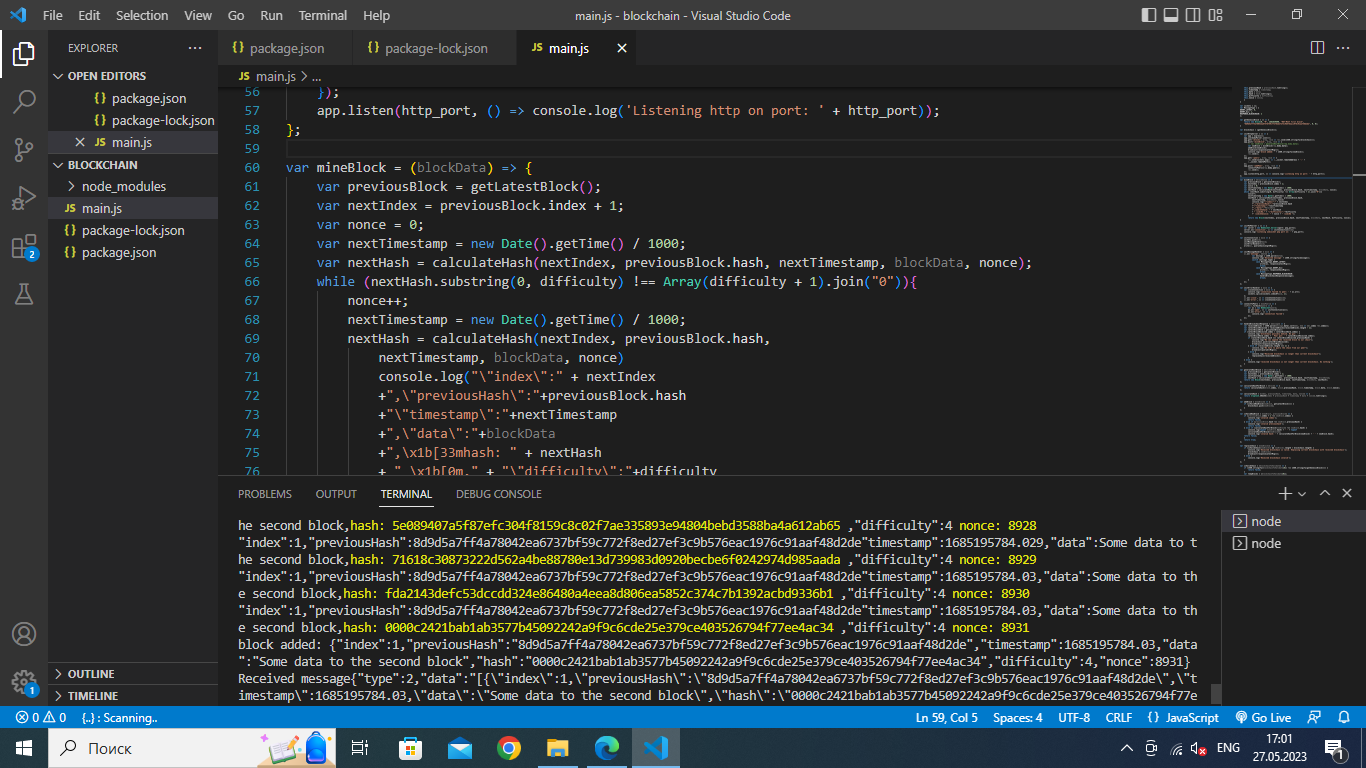Open the Testing flask icon
This screenshot has width=1366, height=768.
[24, 294]
